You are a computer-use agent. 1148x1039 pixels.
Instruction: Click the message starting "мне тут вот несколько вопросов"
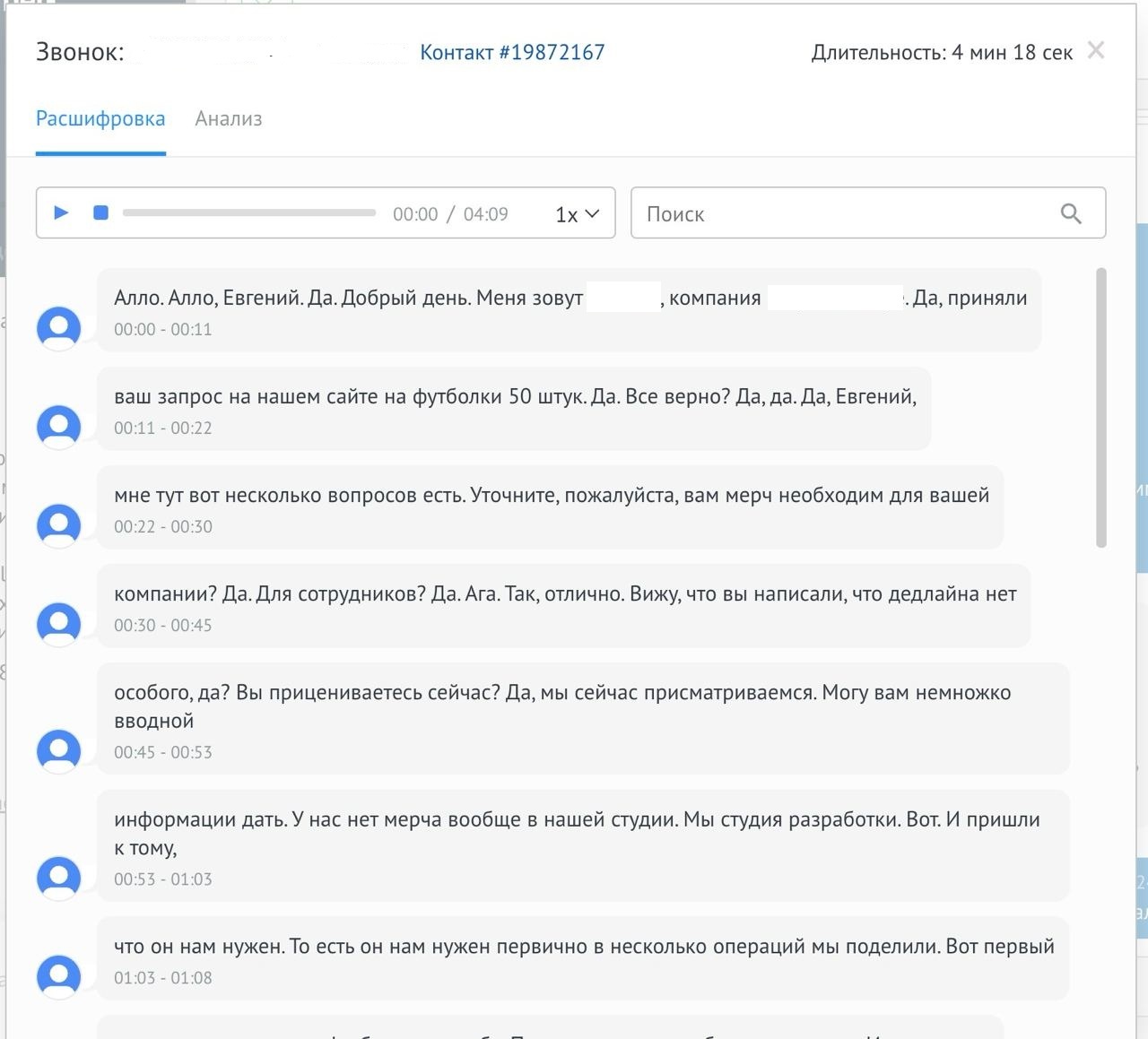[550, 507]
